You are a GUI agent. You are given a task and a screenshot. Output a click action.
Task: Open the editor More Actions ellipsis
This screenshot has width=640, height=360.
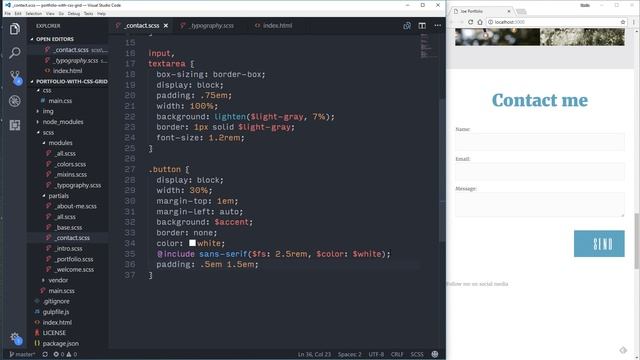[x=438, y=26]
